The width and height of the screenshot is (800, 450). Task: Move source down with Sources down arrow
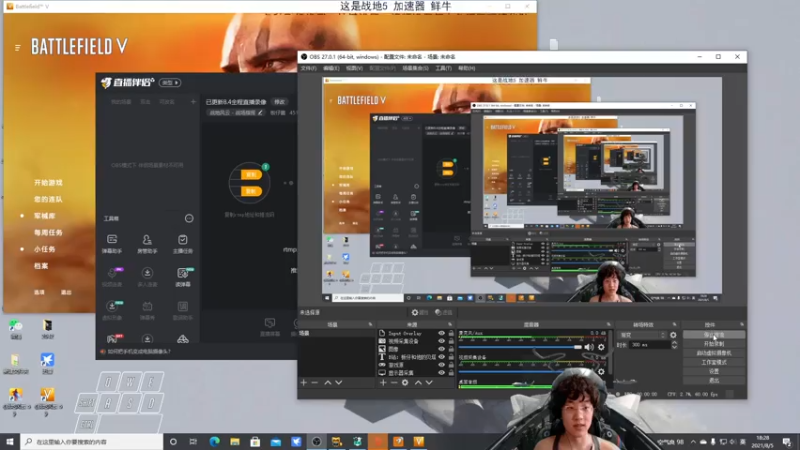(429, 382)
